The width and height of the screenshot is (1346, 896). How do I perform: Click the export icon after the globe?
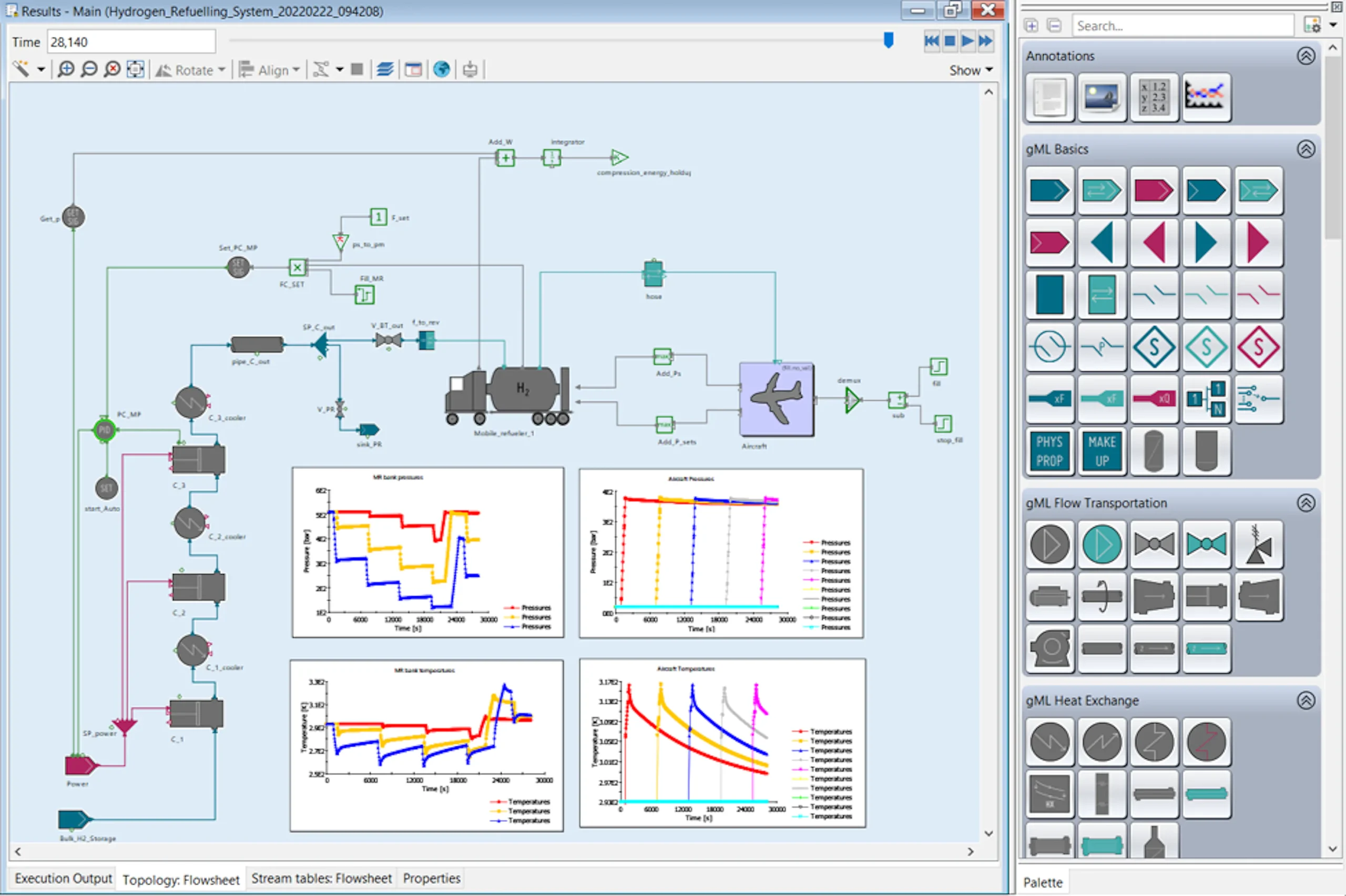(x=470, y=70)
